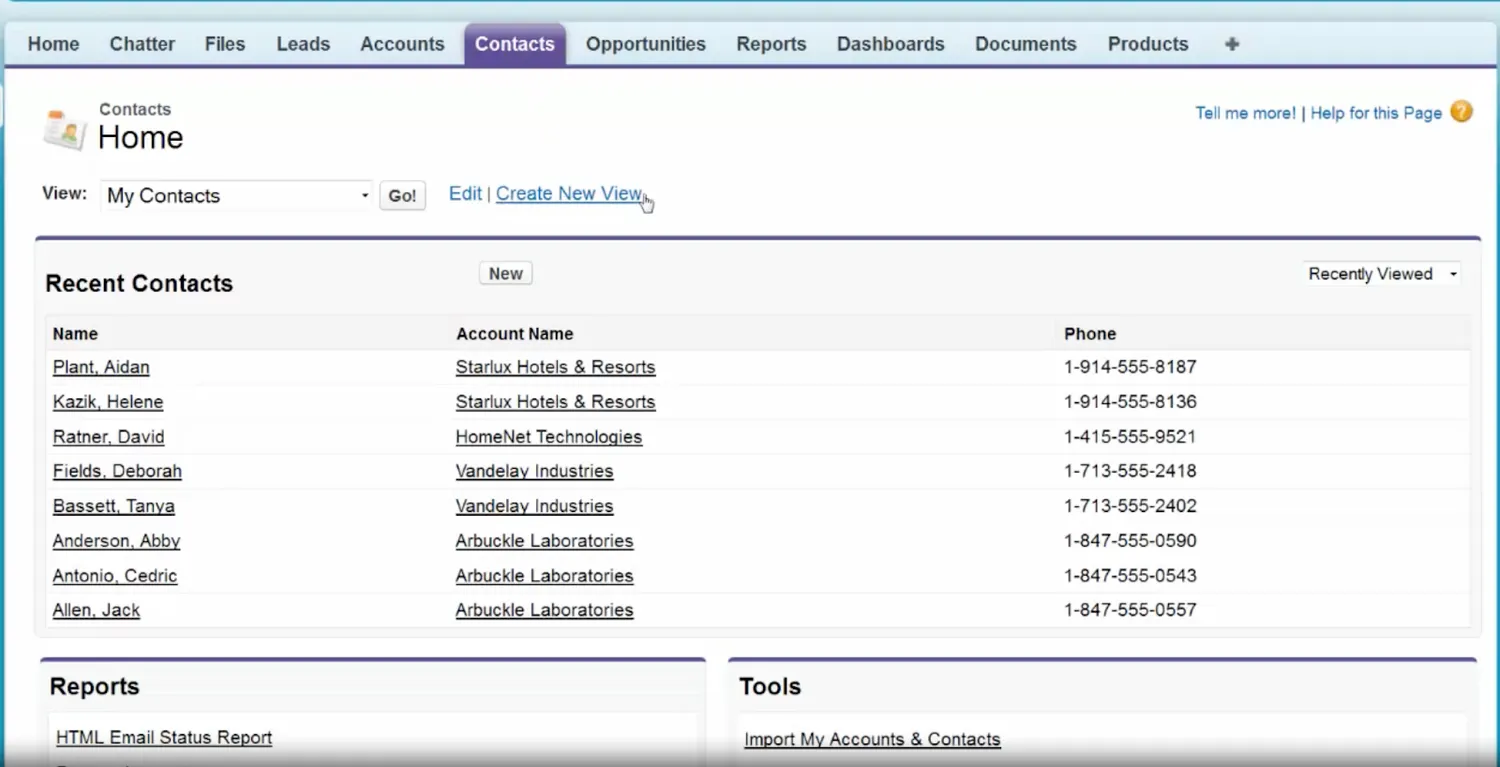Click the yellow help question mark icon
Screen dimensions: 1500x767
(1461, 112)
